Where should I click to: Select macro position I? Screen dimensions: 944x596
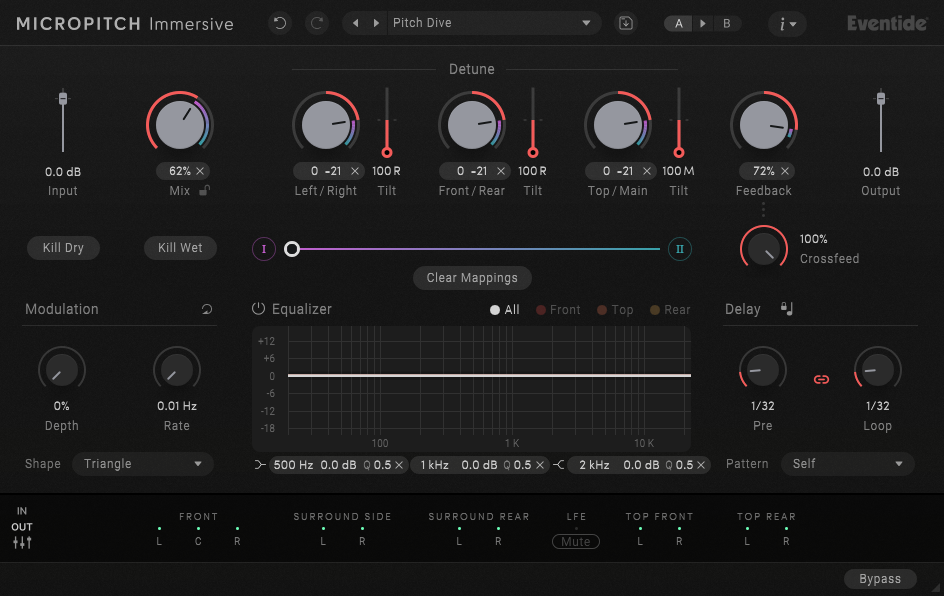(x=264, y=249)
